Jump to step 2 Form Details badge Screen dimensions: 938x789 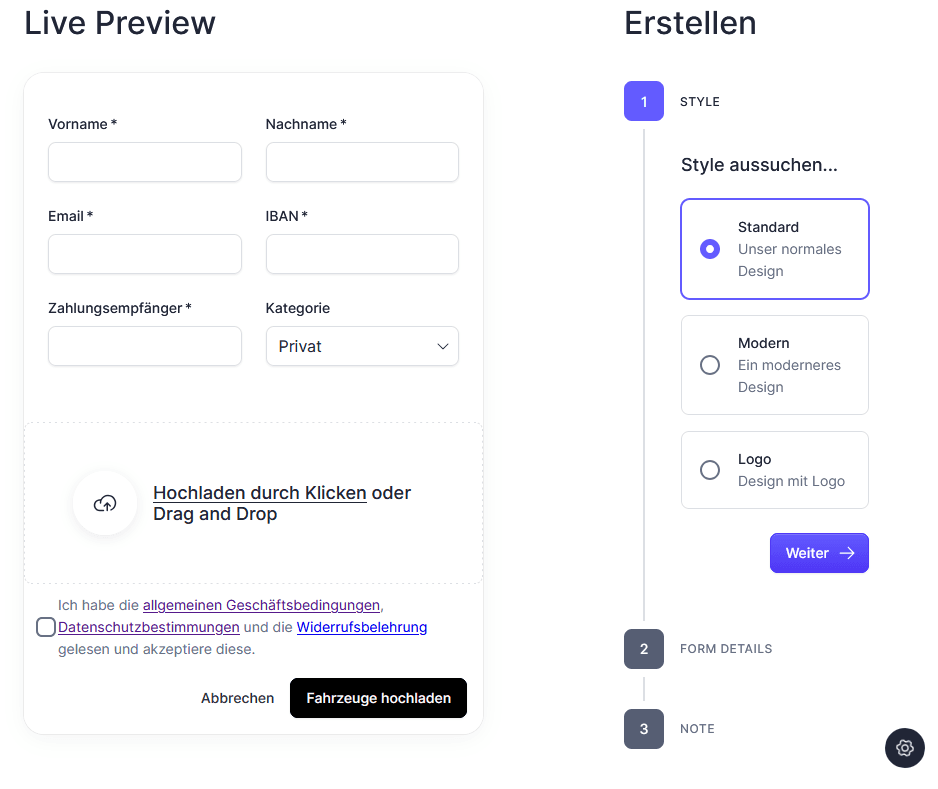tap(644, 649)
